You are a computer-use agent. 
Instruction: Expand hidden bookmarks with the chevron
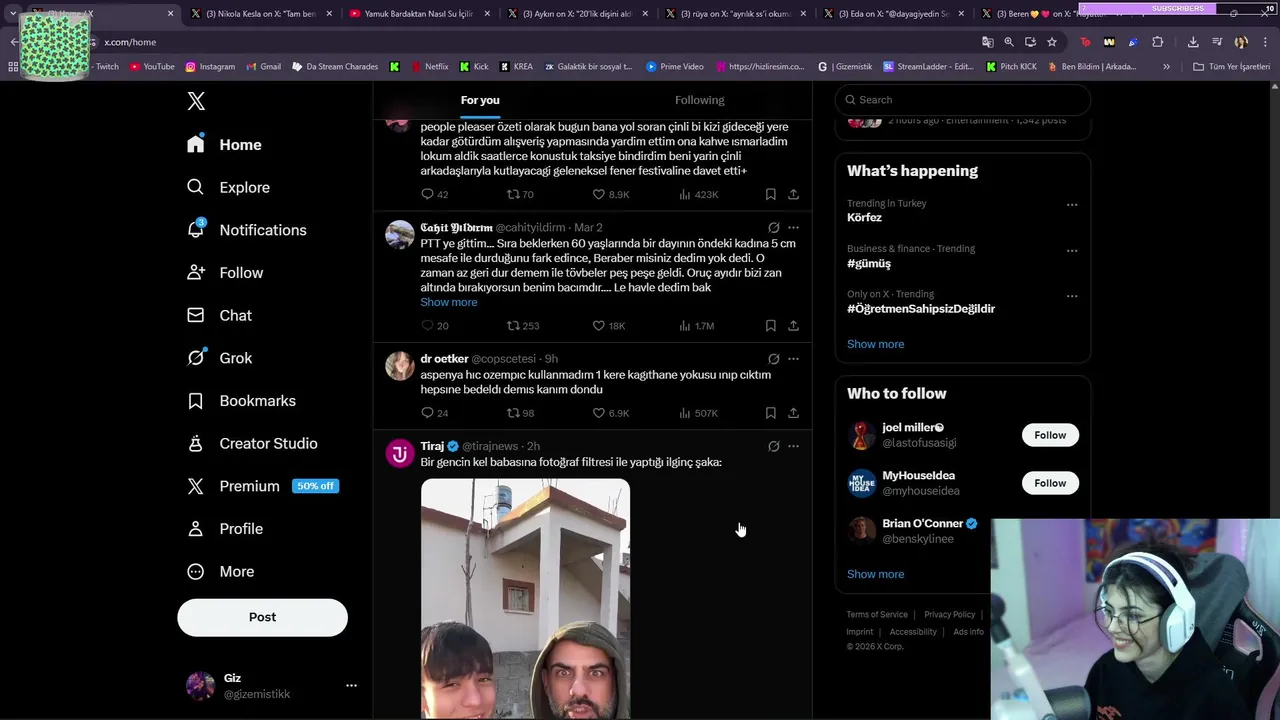coord(1166,67)
